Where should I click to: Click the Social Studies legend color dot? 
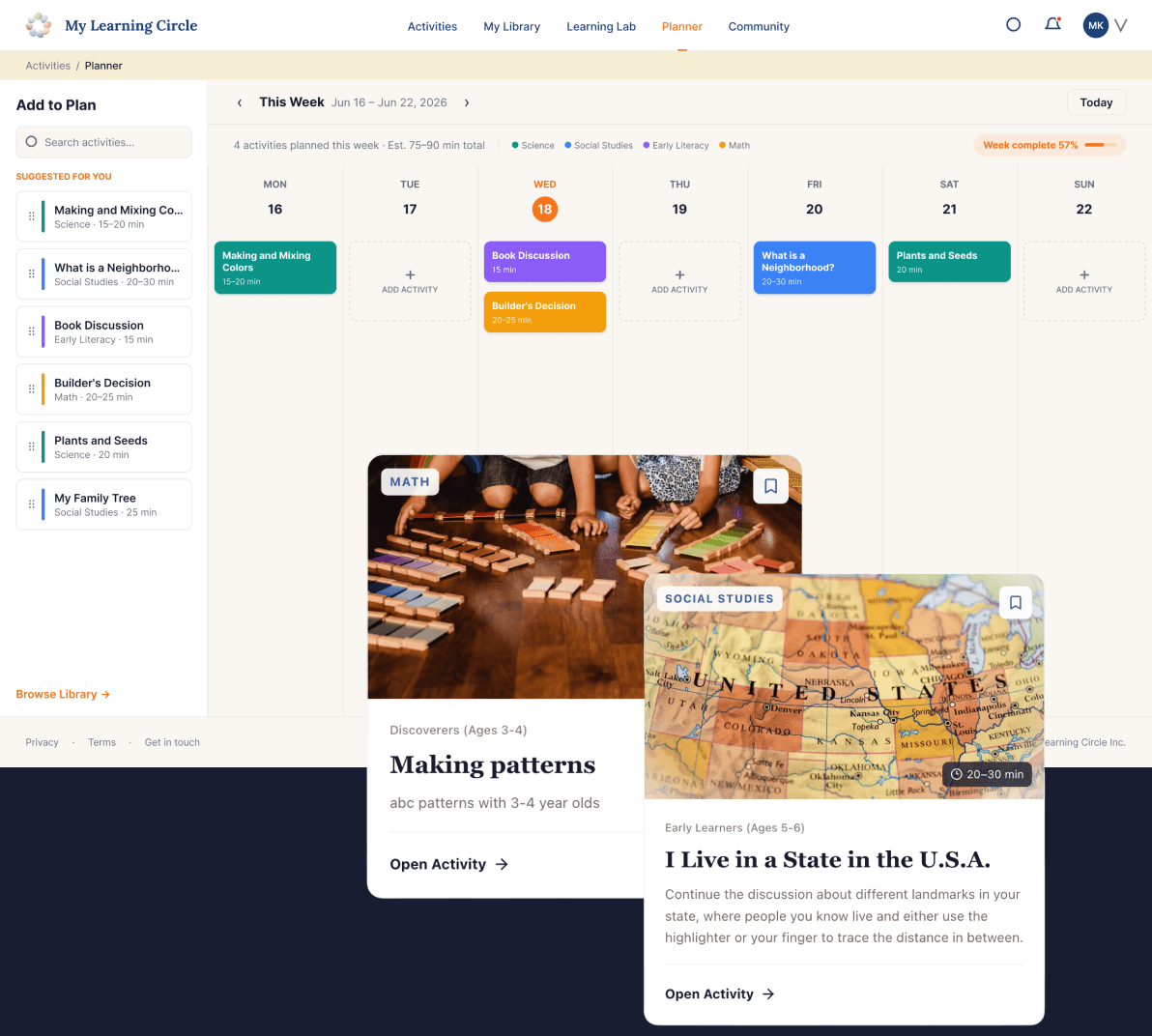[x=568, y=145]
